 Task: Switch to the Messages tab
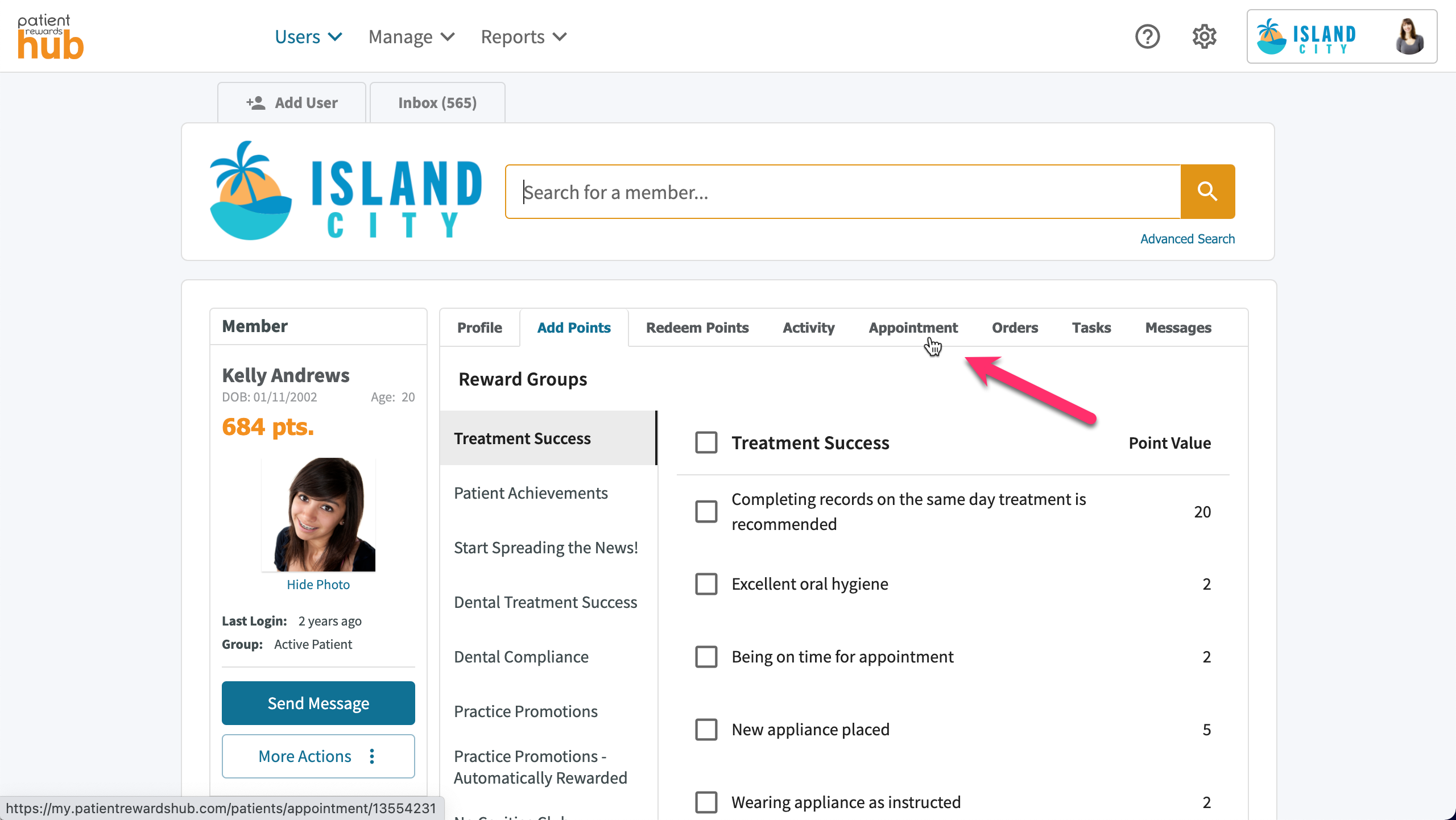coord(1178,328)
